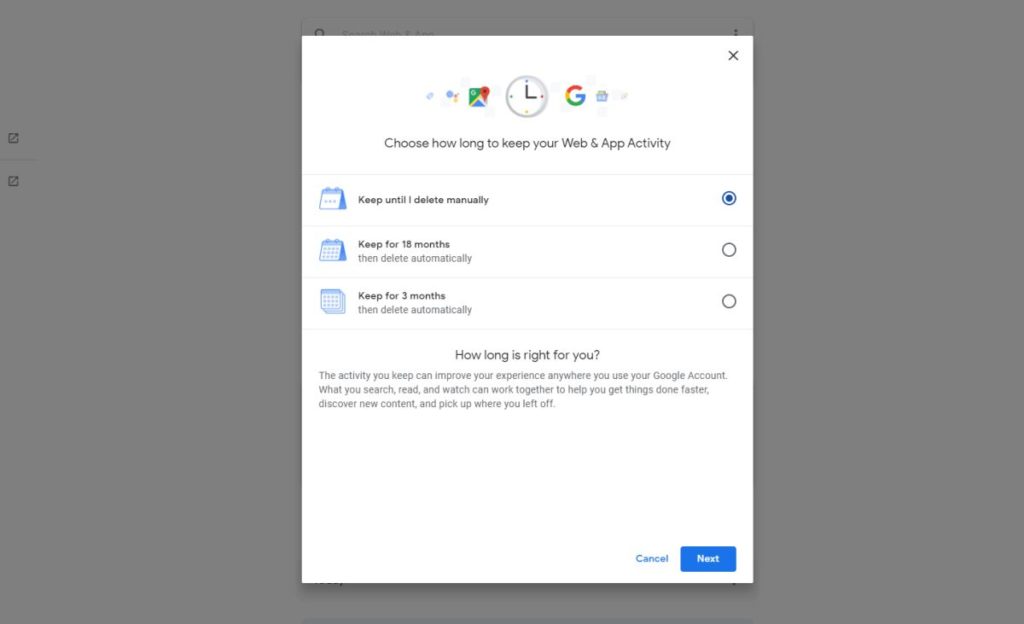Click the calendar icon next to Keep until I delete manually
The width and height of the screenshot is (1024, 624).
(333, 198)
